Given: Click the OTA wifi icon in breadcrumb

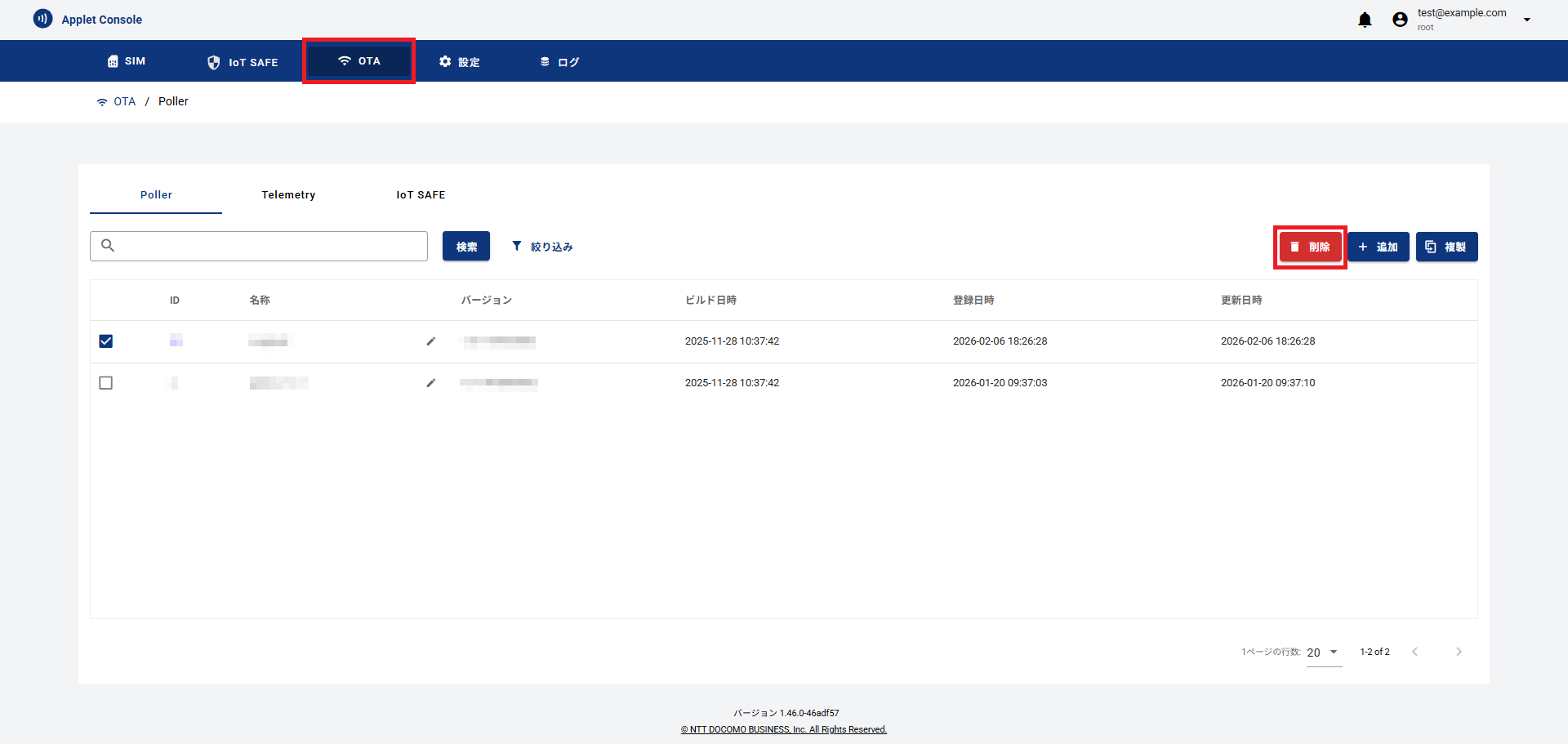Looking at the screenshot, I should tap(102, 102).
